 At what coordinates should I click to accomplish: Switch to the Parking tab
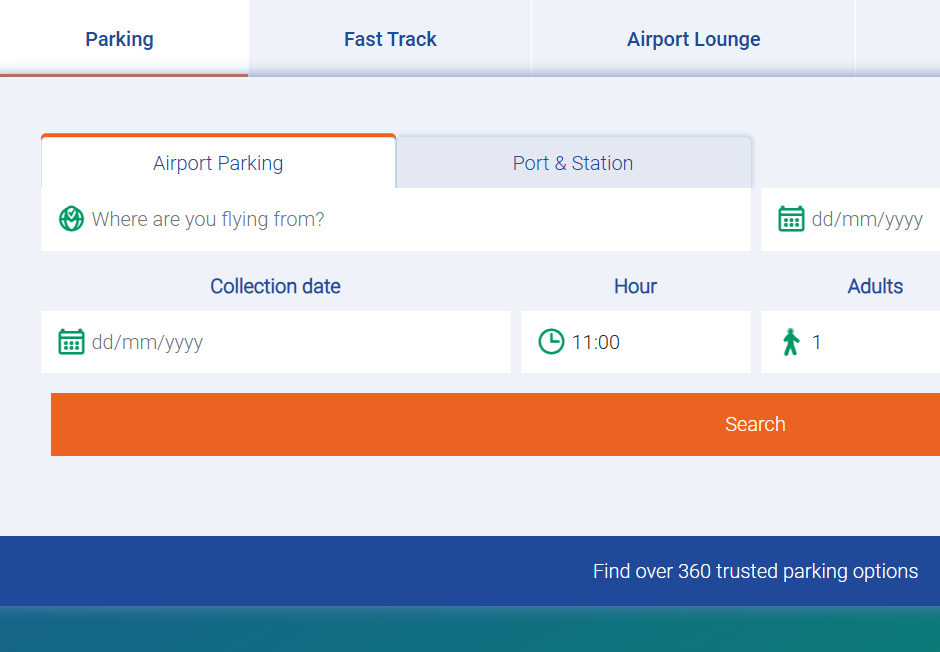coord(119,40)
